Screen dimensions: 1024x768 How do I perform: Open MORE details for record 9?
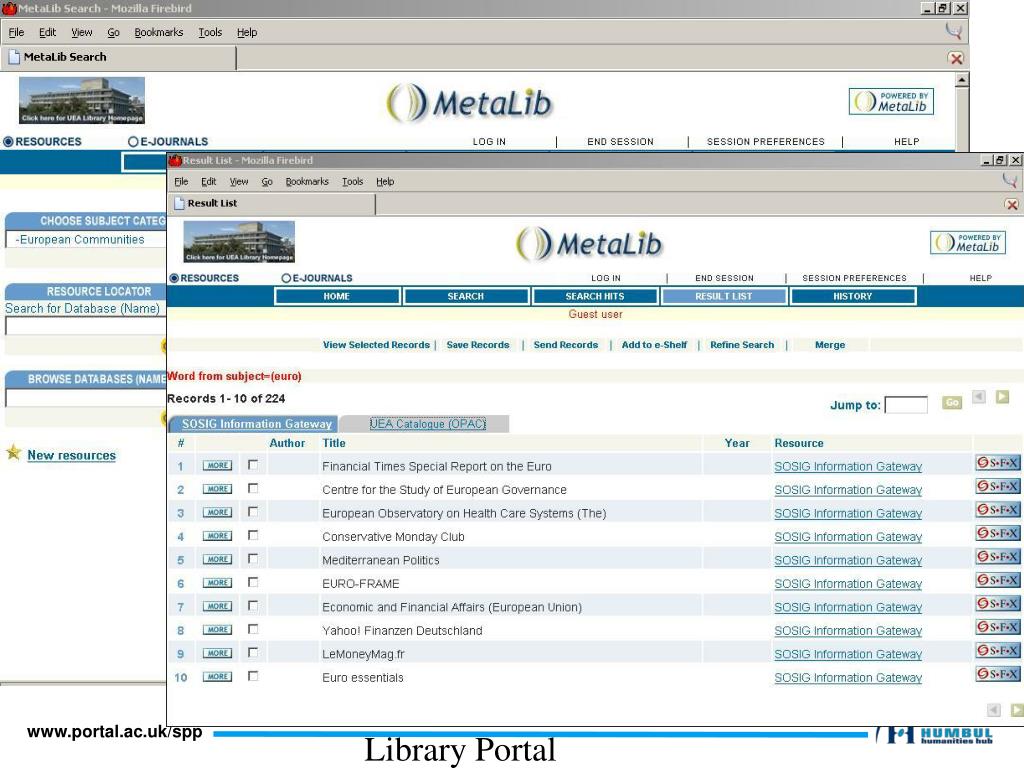[x=217, y=654]
